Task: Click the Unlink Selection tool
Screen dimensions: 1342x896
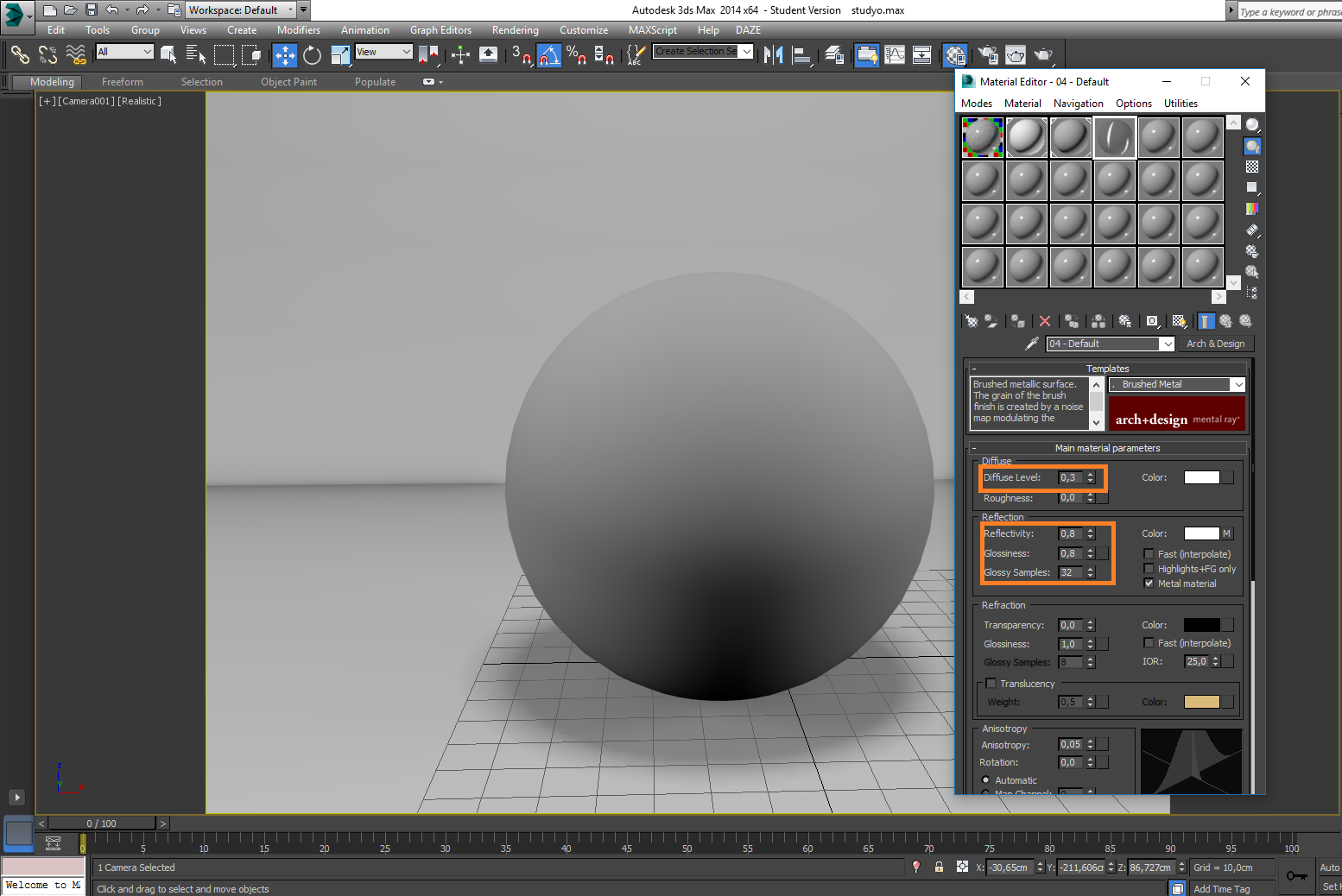Action: click(47, 55)
